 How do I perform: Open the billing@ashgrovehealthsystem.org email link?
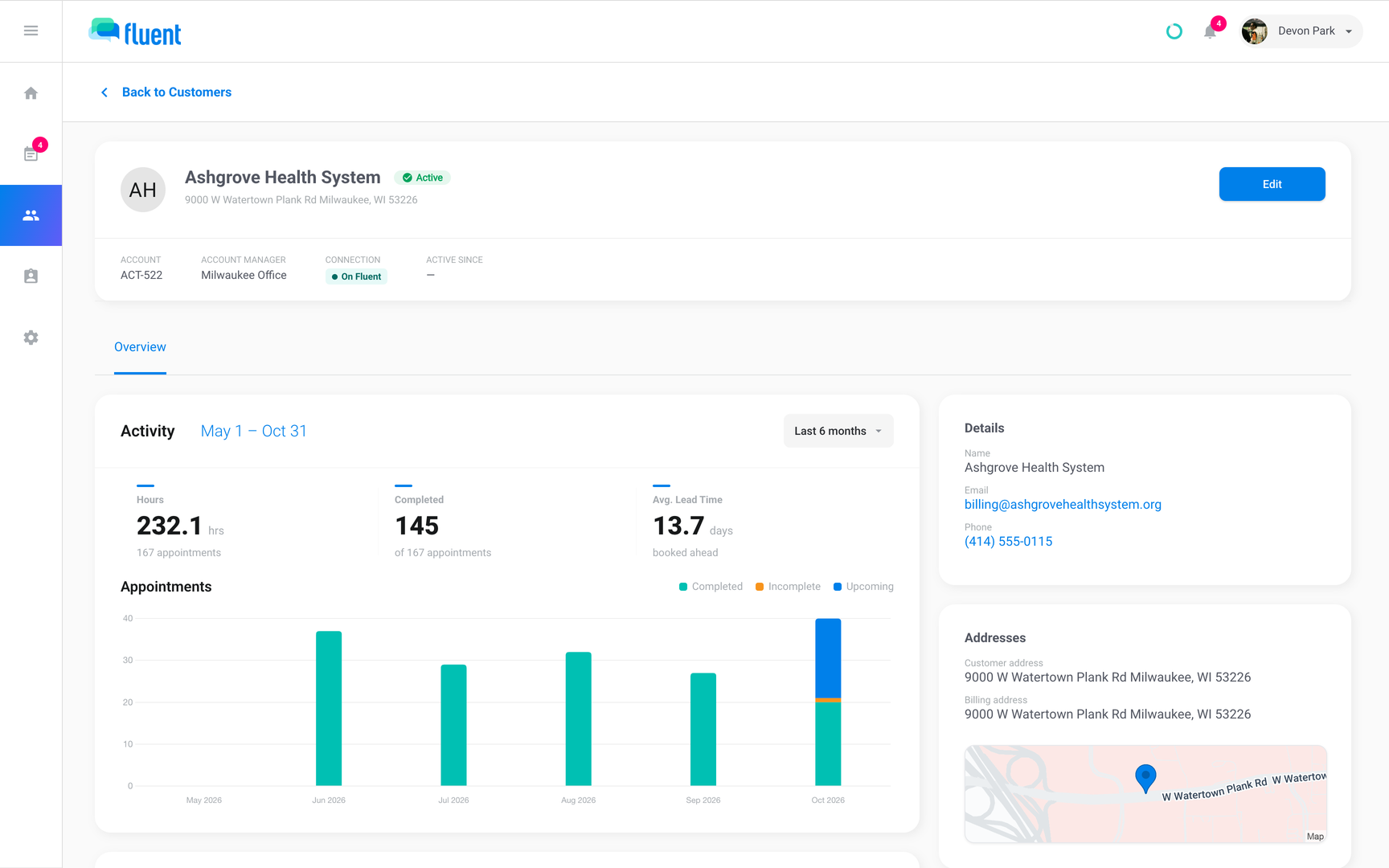click(1063, 505)
